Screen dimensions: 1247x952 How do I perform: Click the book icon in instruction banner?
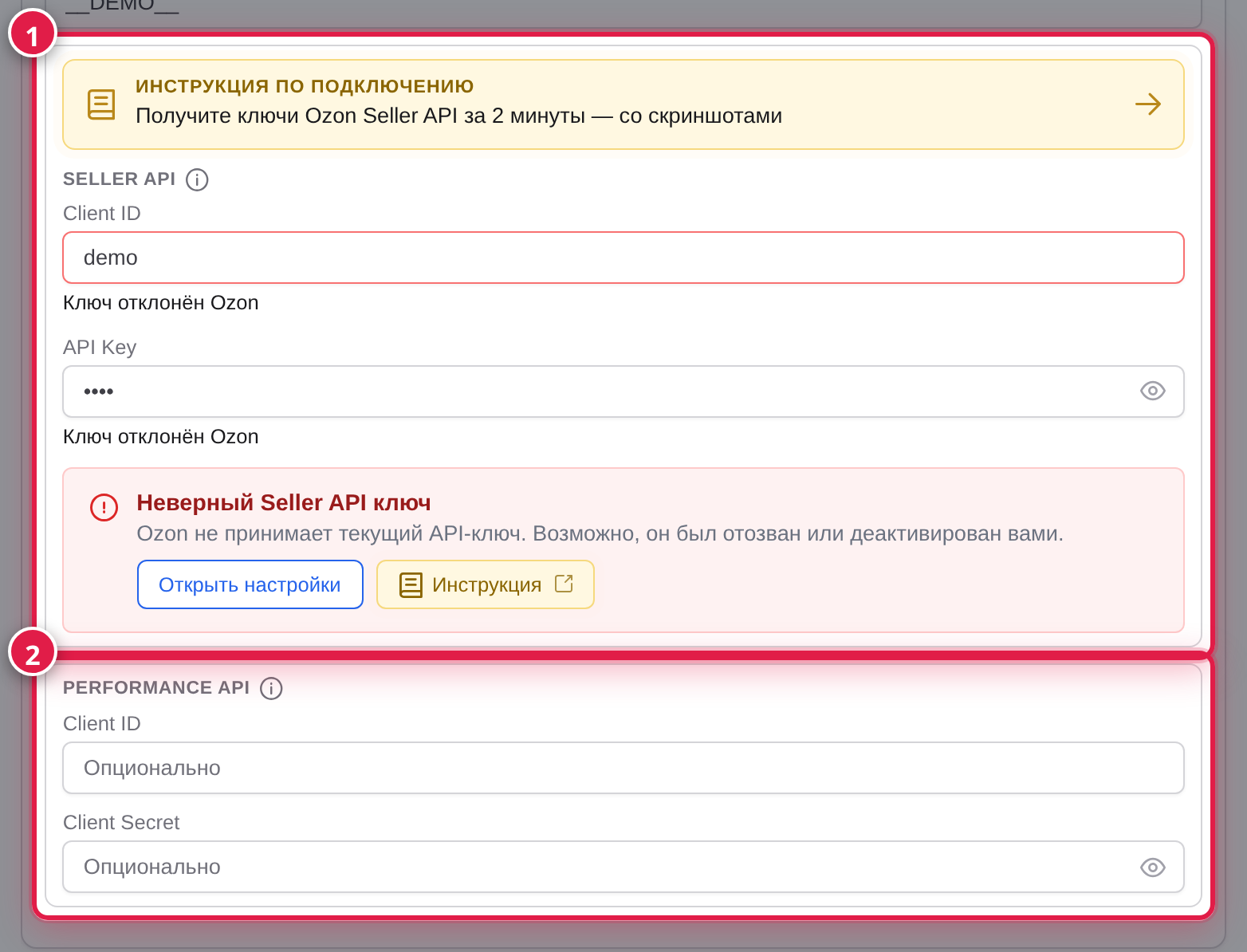(101, 104)
